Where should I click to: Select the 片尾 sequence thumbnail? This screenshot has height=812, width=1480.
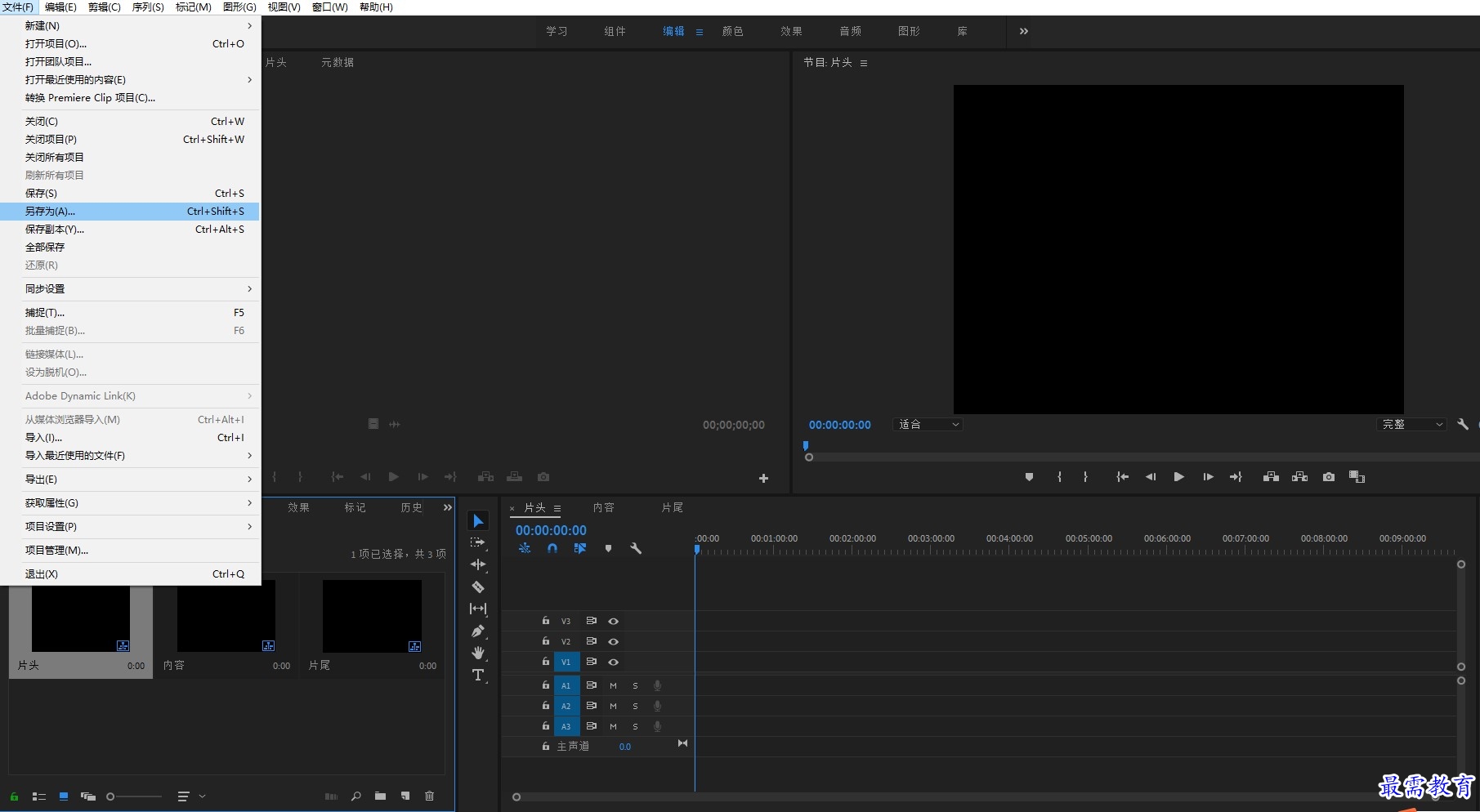(x=372, y=616)
